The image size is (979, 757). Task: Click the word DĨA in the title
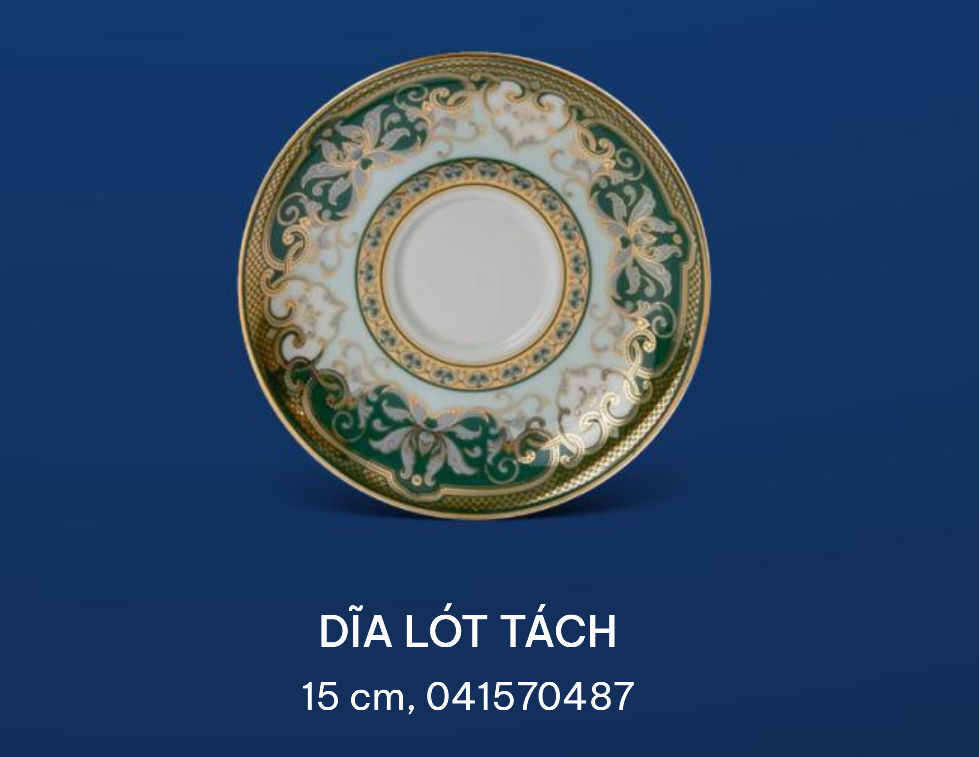355,631
